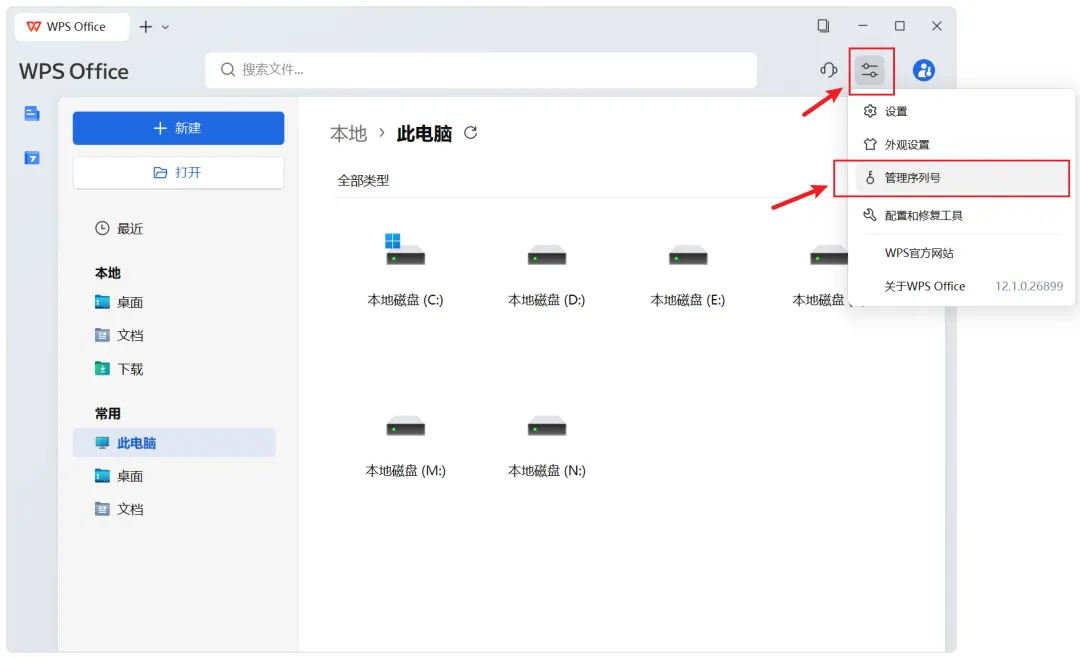
Task: Open 本地磁盘 (C:) drive
Action: (x=405, y=269)
